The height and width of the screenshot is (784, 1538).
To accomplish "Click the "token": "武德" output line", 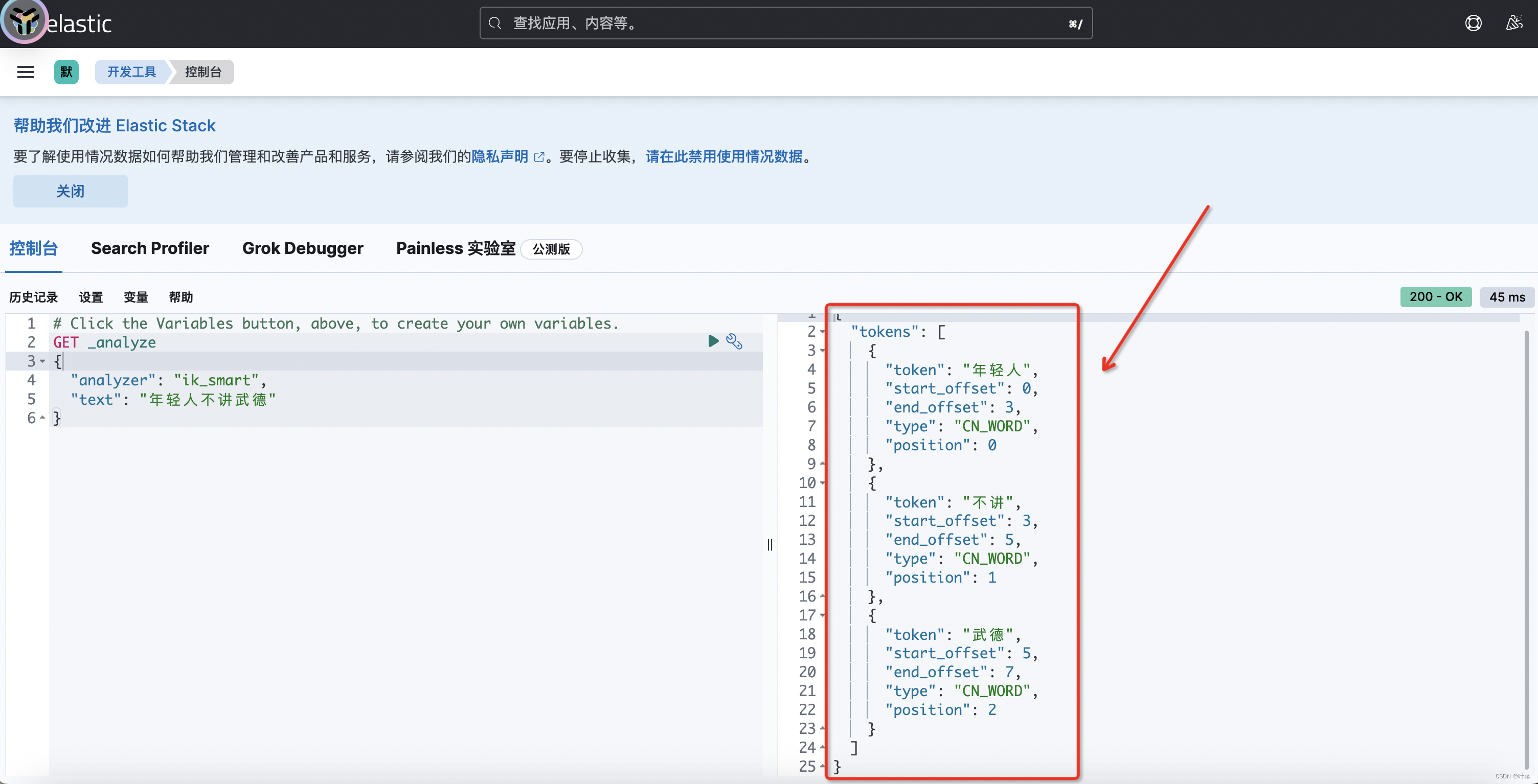I will tap(953, 634).
